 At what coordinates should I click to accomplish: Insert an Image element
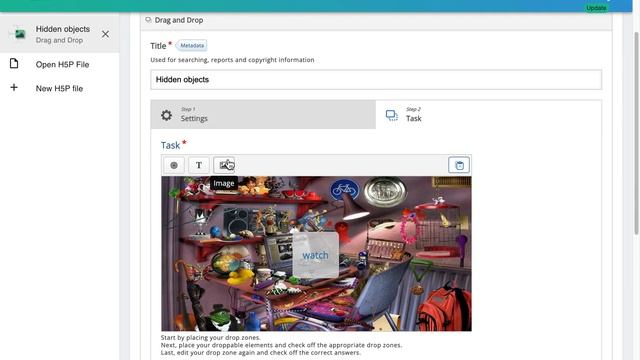click(x=224, y=165)
